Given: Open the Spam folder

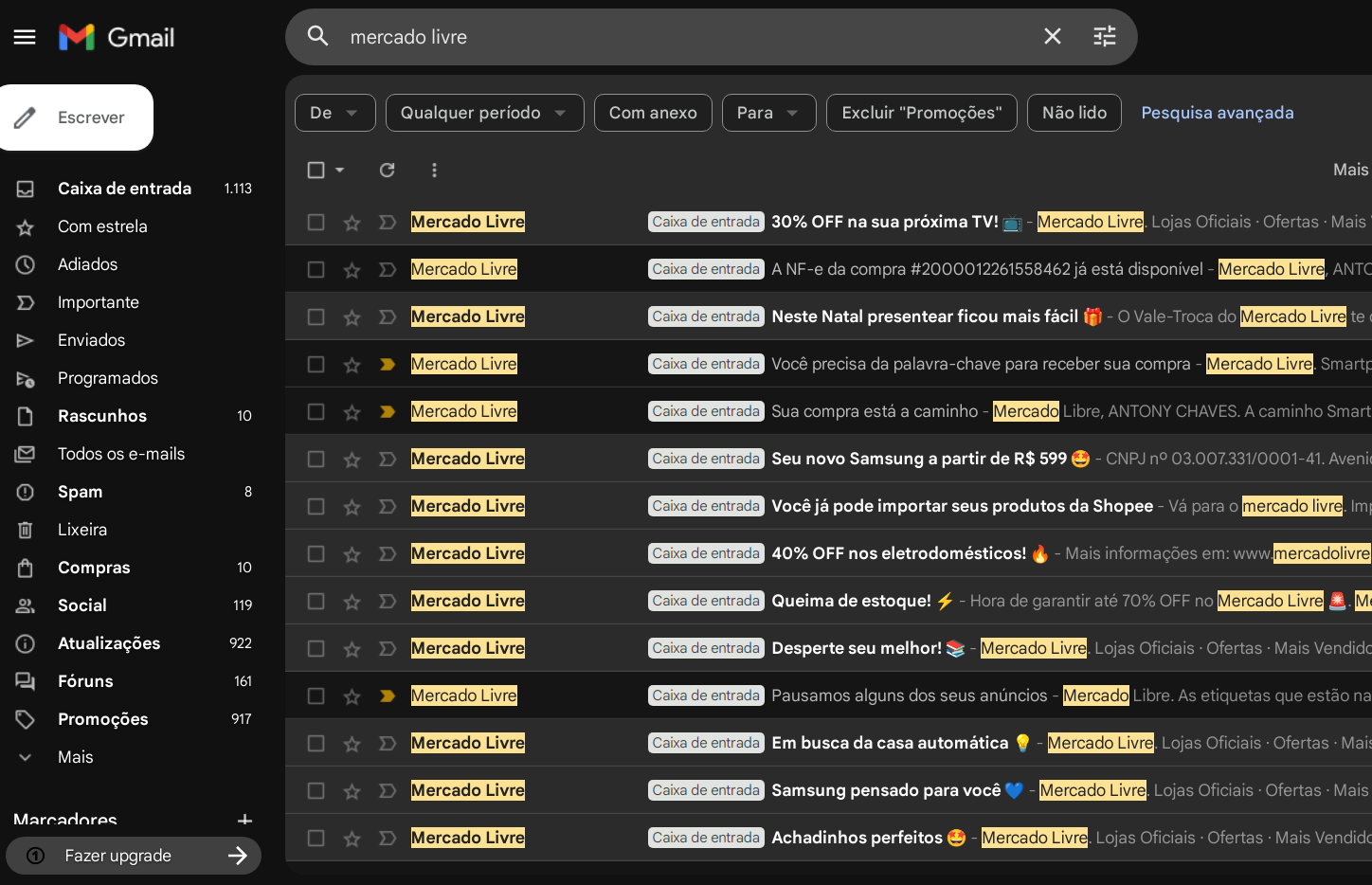Looking at the screenshot, I should click(80, 492).
